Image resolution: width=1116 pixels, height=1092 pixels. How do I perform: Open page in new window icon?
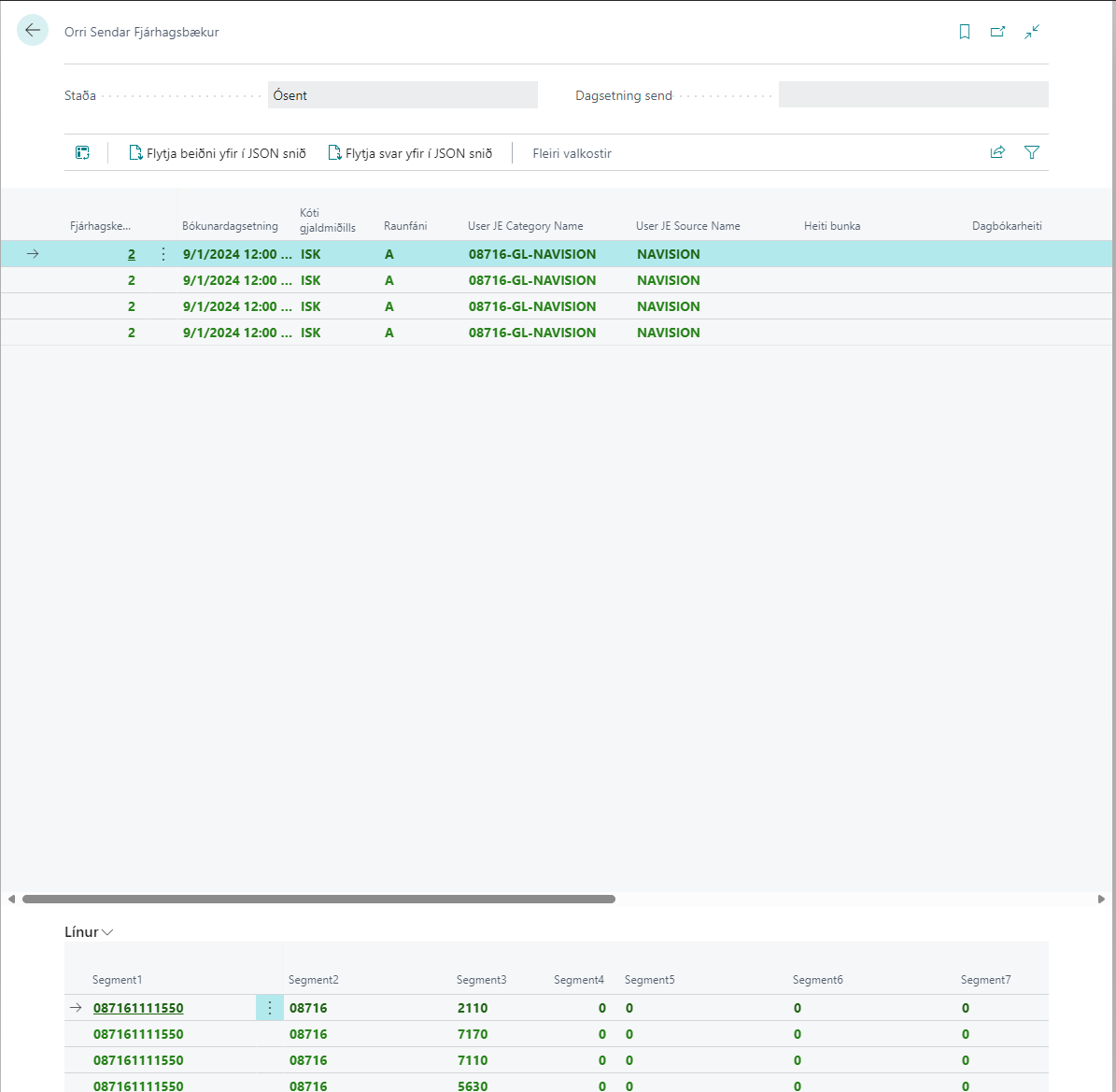coord(997,32)
